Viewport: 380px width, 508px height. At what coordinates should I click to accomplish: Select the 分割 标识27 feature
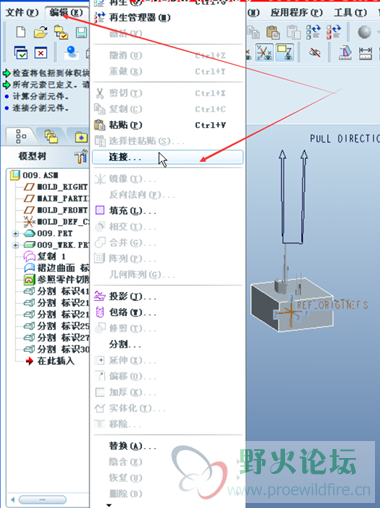[56, 338]
